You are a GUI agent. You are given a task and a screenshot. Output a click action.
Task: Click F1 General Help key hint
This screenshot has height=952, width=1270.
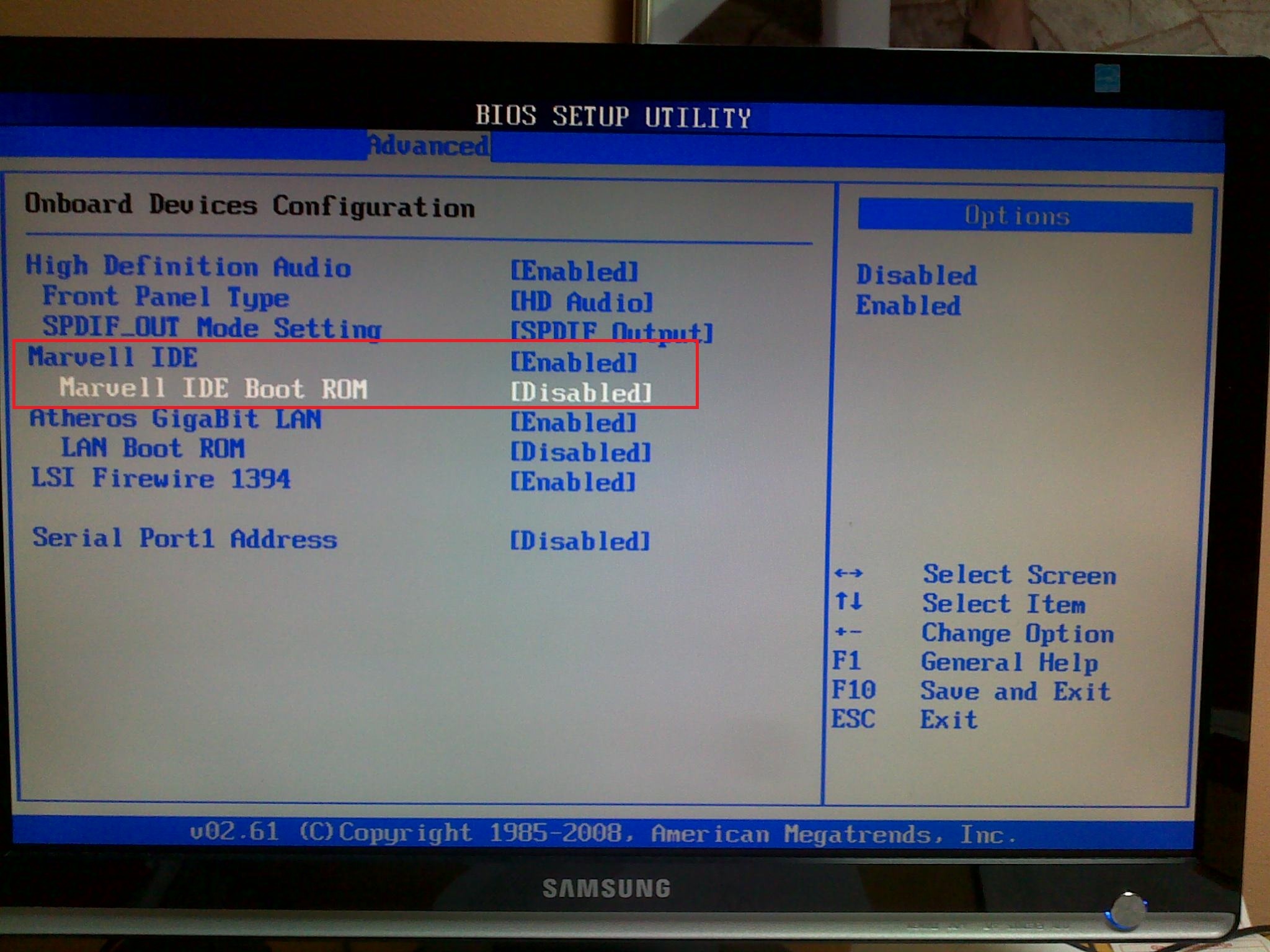[x=846, y=661]
